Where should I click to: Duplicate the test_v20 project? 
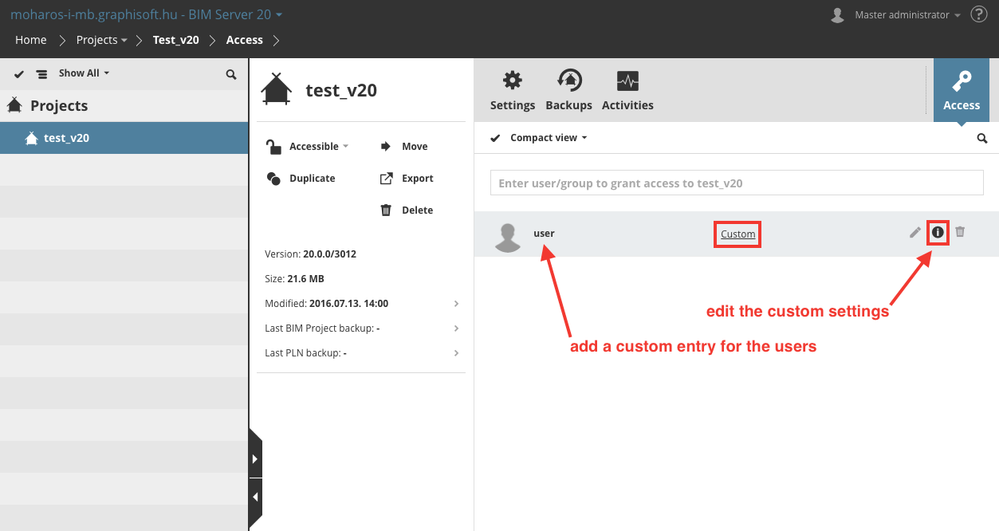[301, 178]
